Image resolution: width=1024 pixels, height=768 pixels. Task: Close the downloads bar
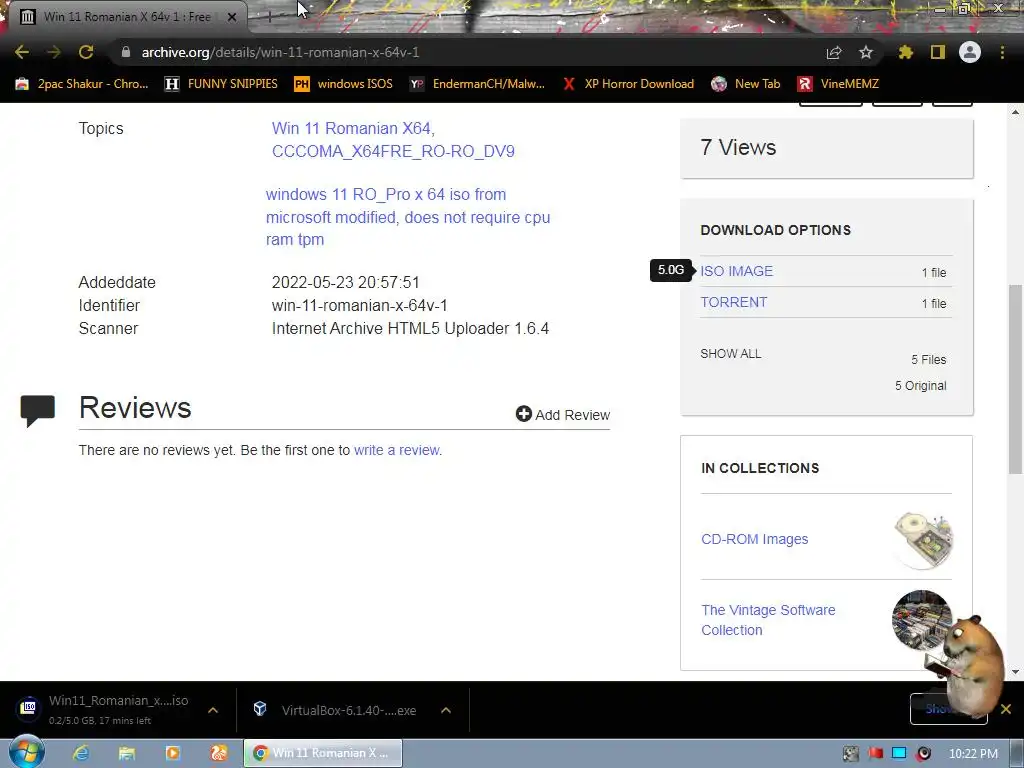pos(1006,709)
